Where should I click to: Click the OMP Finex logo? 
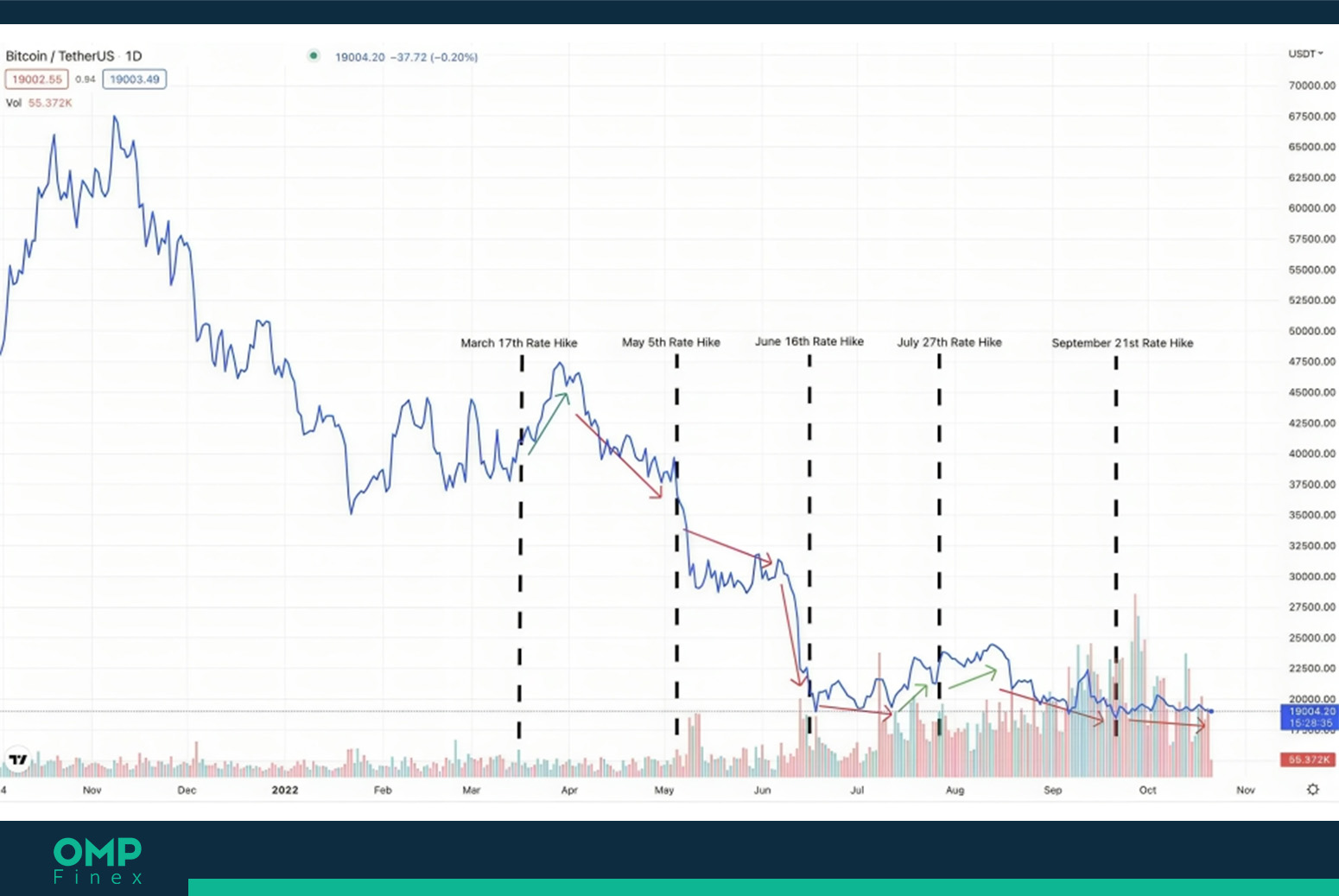[x=98, y=861]
